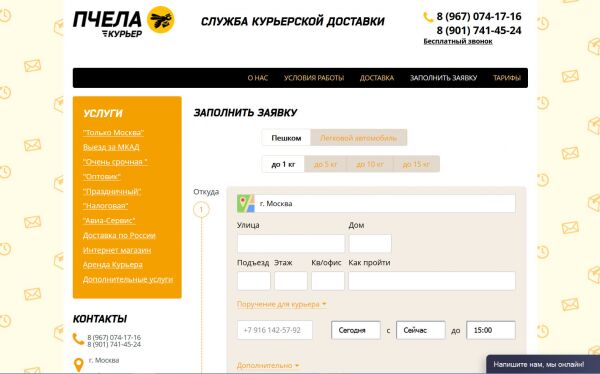This screenshot has width=600, height=374.
Task: Click the map pin icon in the city field
Action: 246,203
